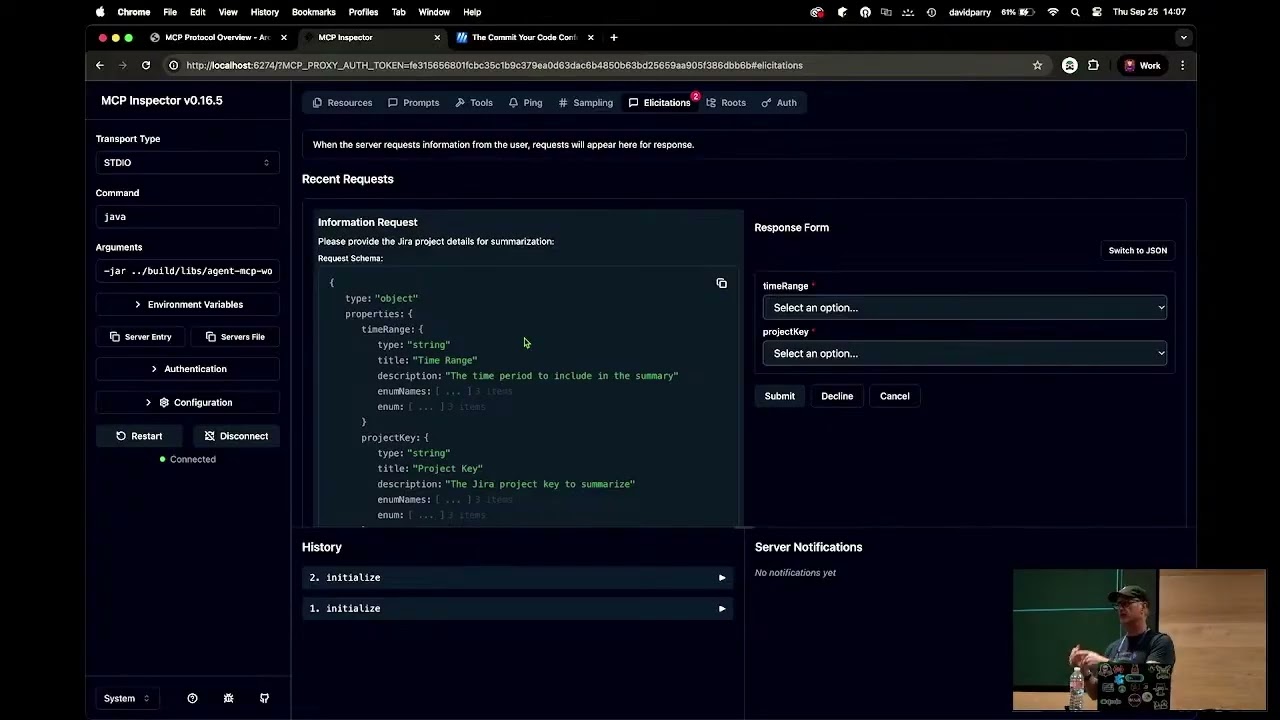Disconnect from the server
This screenshot has height=720, width=1280.
(x=236, y=436)
